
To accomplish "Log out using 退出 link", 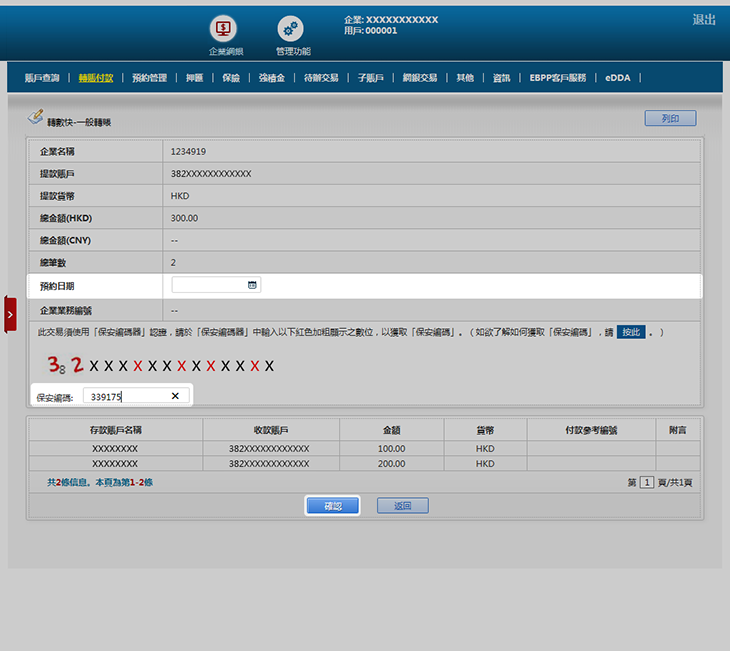I will coord(704,20).
